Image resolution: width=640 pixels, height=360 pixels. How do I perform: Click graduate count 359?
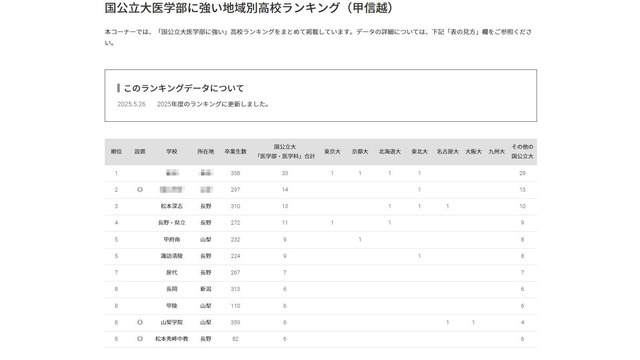click(x=236, y=322)
